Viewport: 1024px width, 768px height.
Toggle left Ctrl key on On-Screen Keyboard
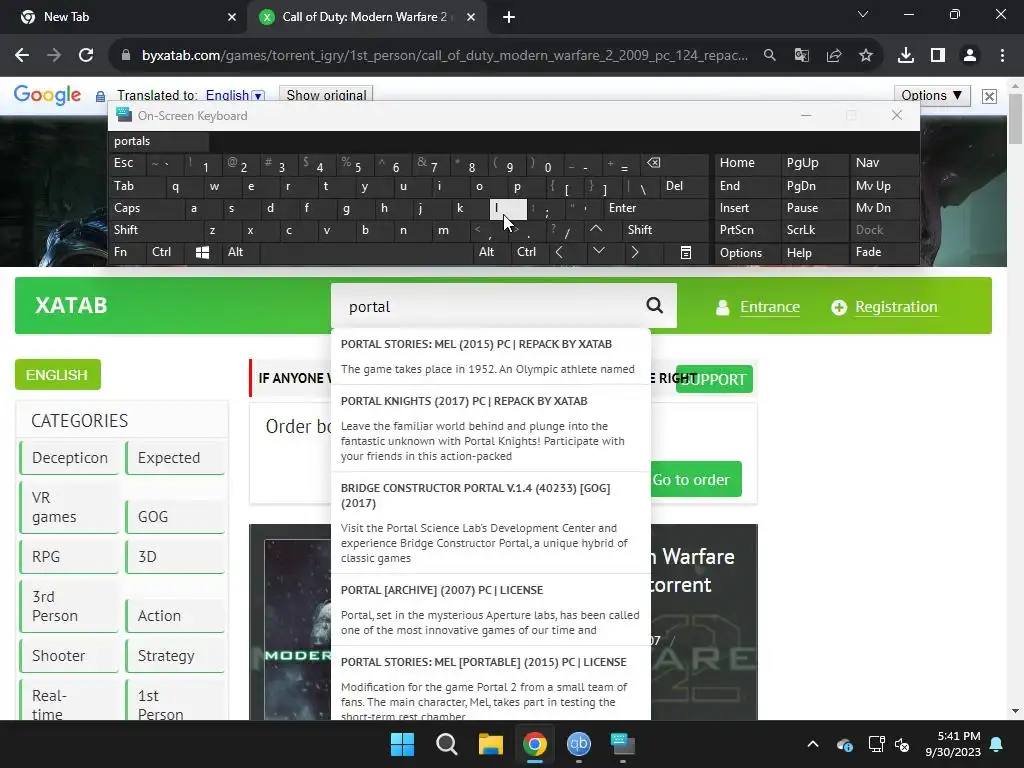click(166, 252)
